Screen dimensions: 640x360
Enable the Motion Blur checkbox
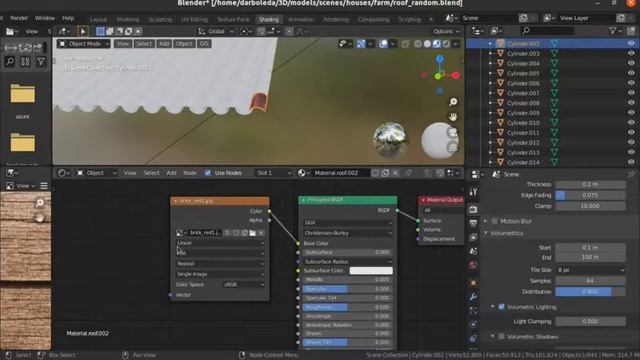[x=495, y=221]
